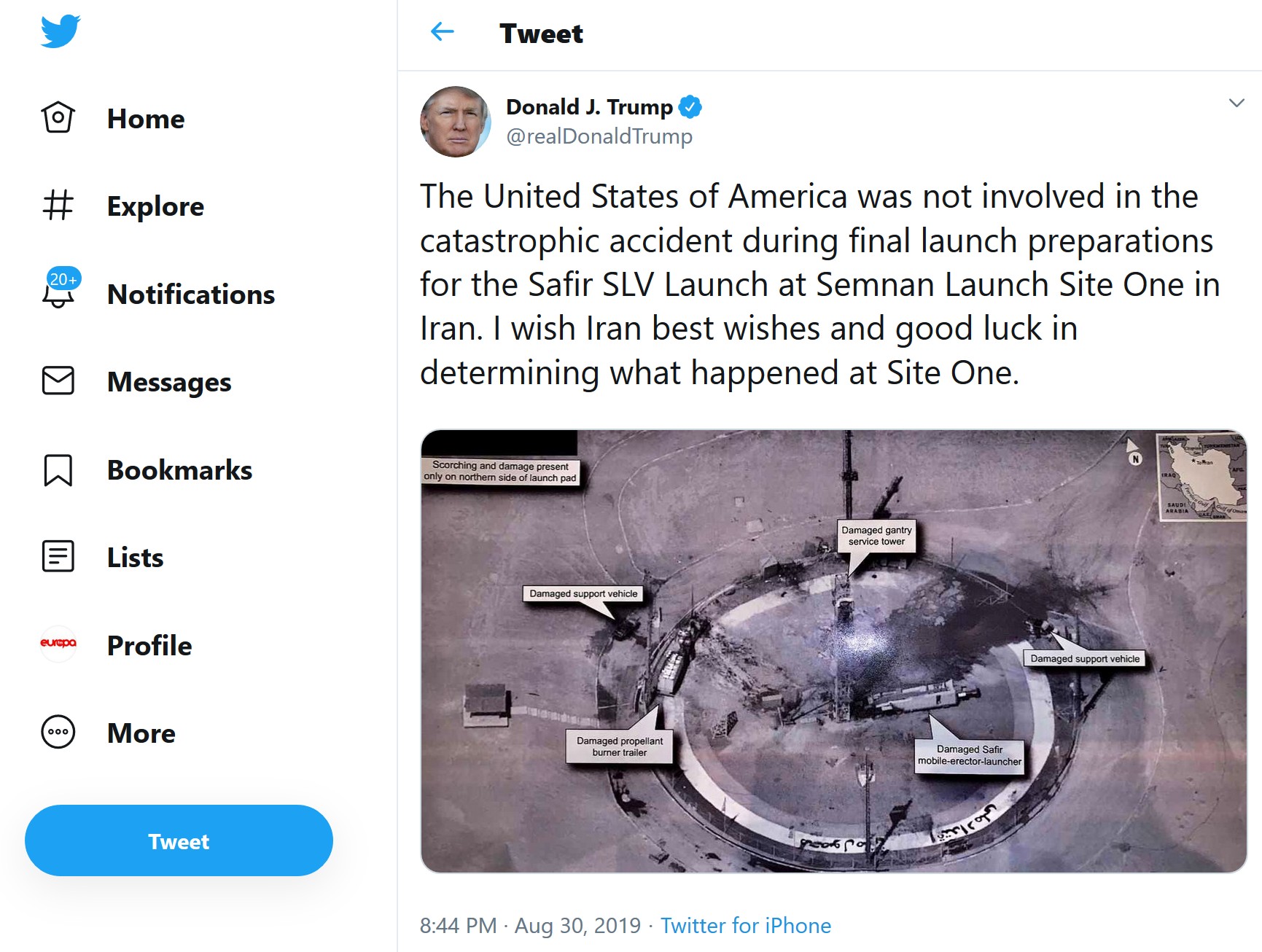Expand the tweet options chevron

point(1236,104)
